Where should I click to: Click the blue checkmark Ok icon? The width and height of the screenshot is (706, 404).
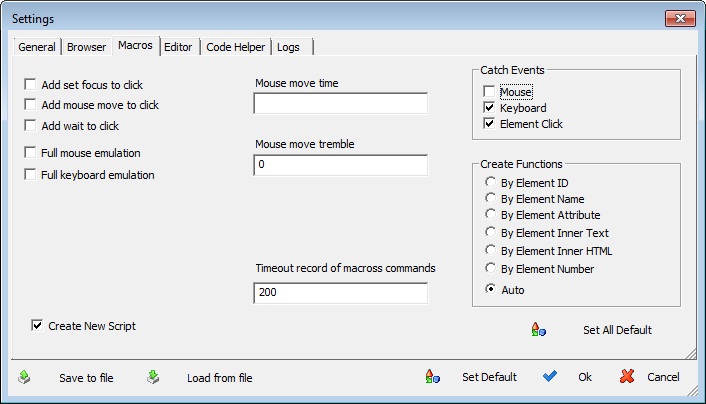(x=550, y=376)
